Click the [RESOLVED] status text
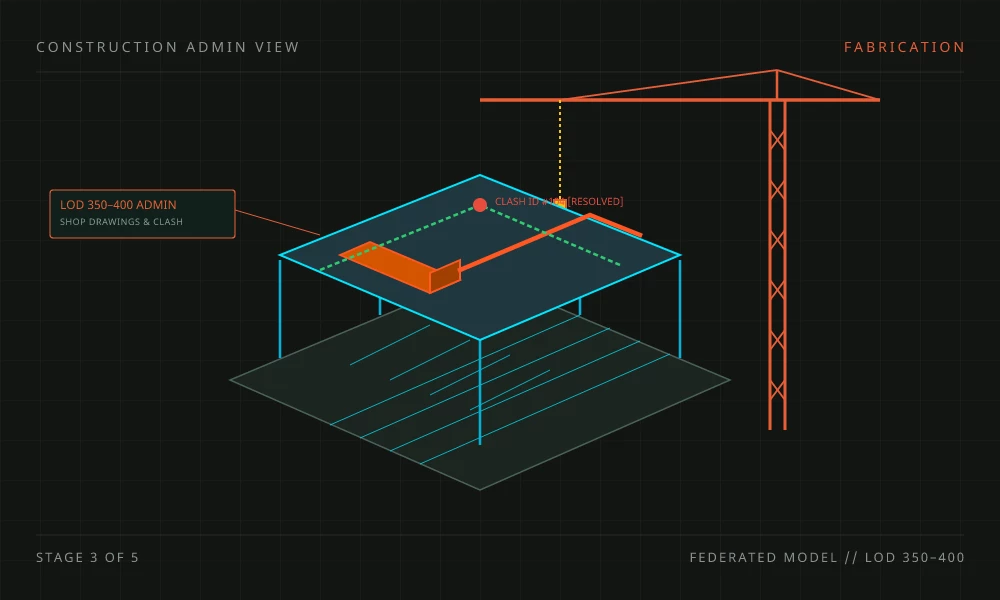Viewport: 1000px width, 600px height. click(595, 201)
